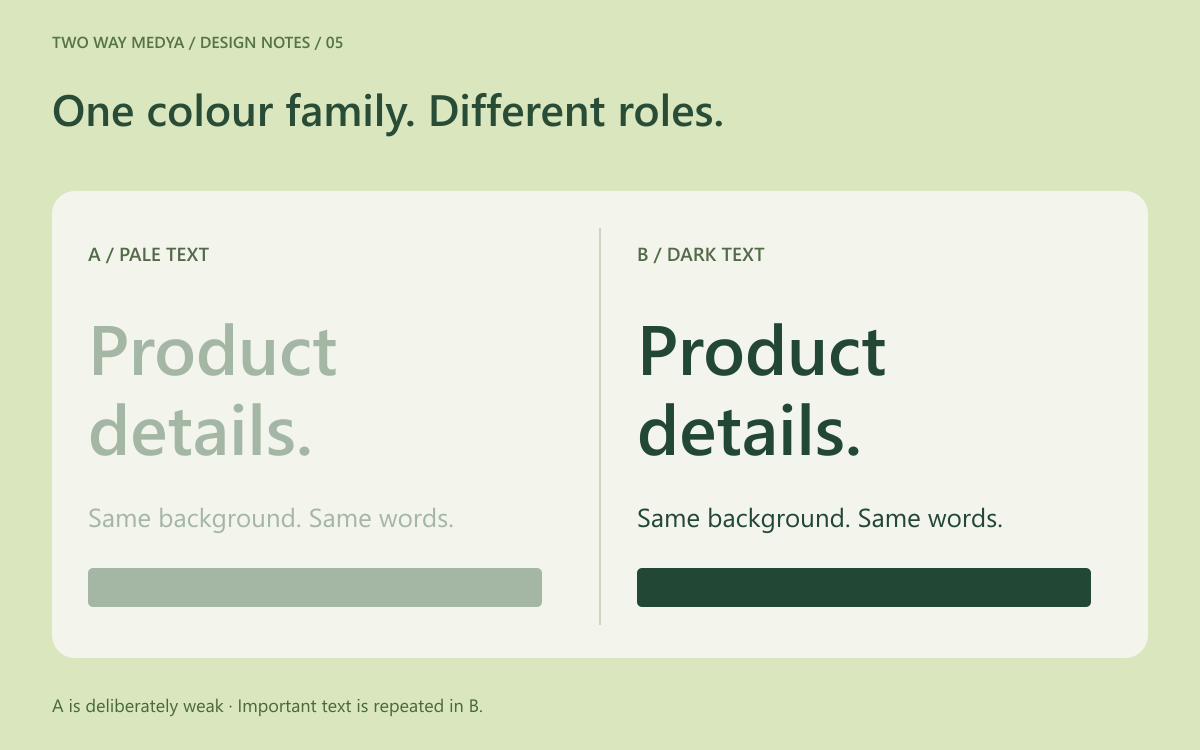
Task: Click the dark 'Product details.' heading in panel B
Action: [761, 391]
